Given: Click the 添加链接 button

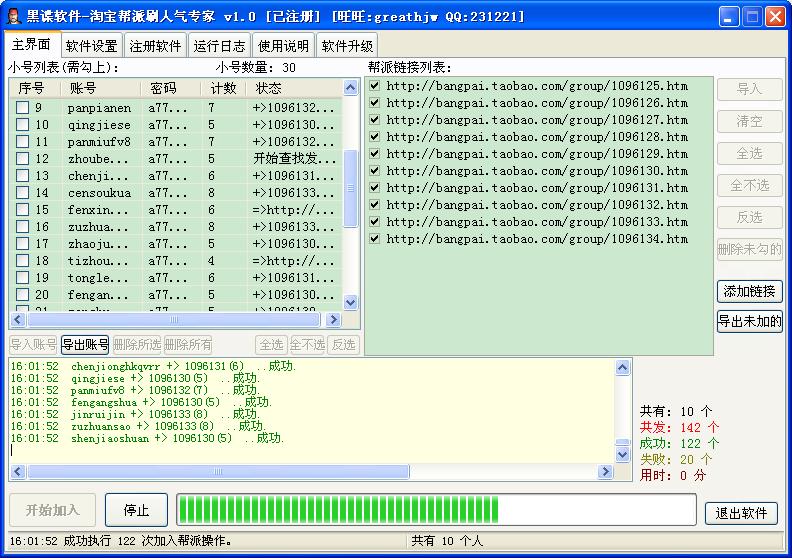Looking at the screenshot, I should (749, 291).
